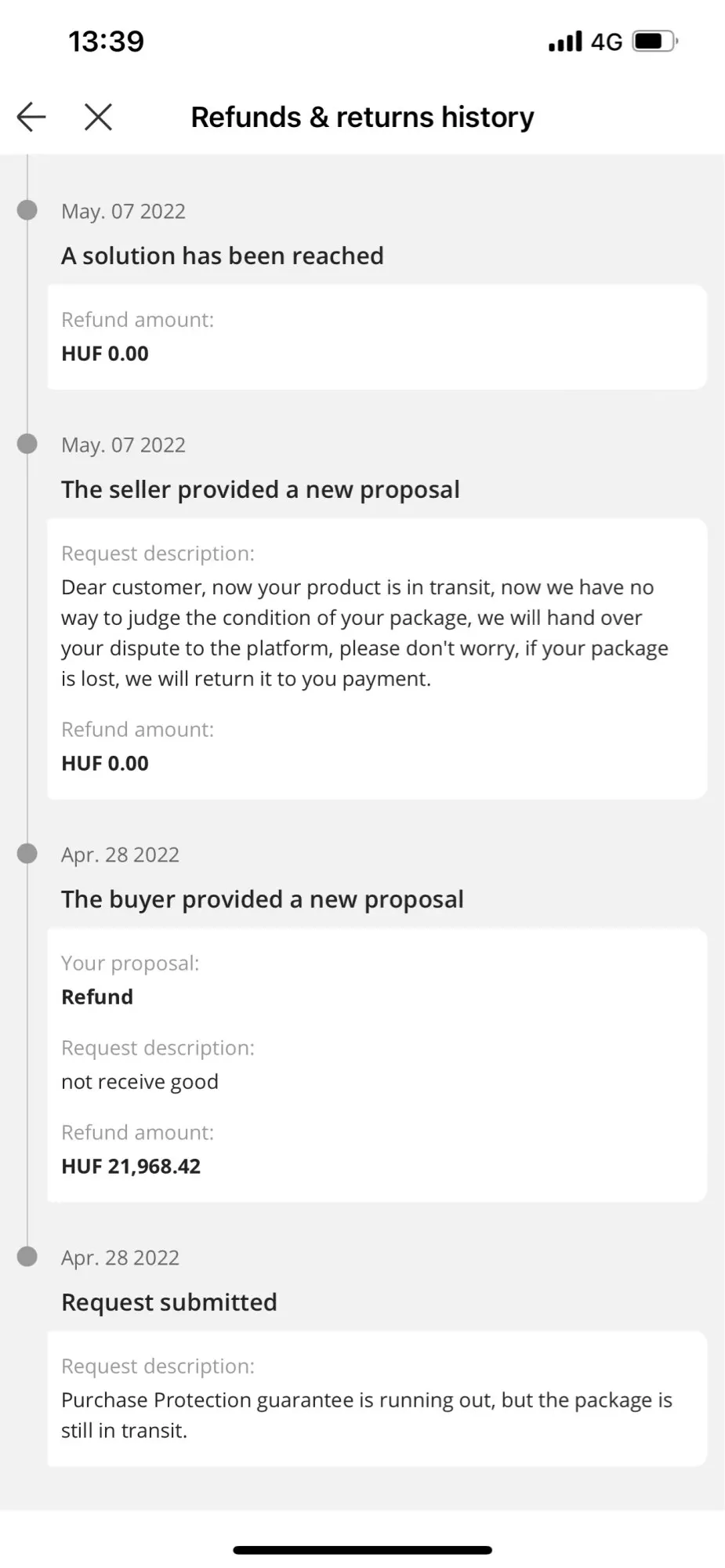Tap the 'Purchase Protection guarantee is running out' description
Viewport: 725px width, 1568px height.
366,1415
